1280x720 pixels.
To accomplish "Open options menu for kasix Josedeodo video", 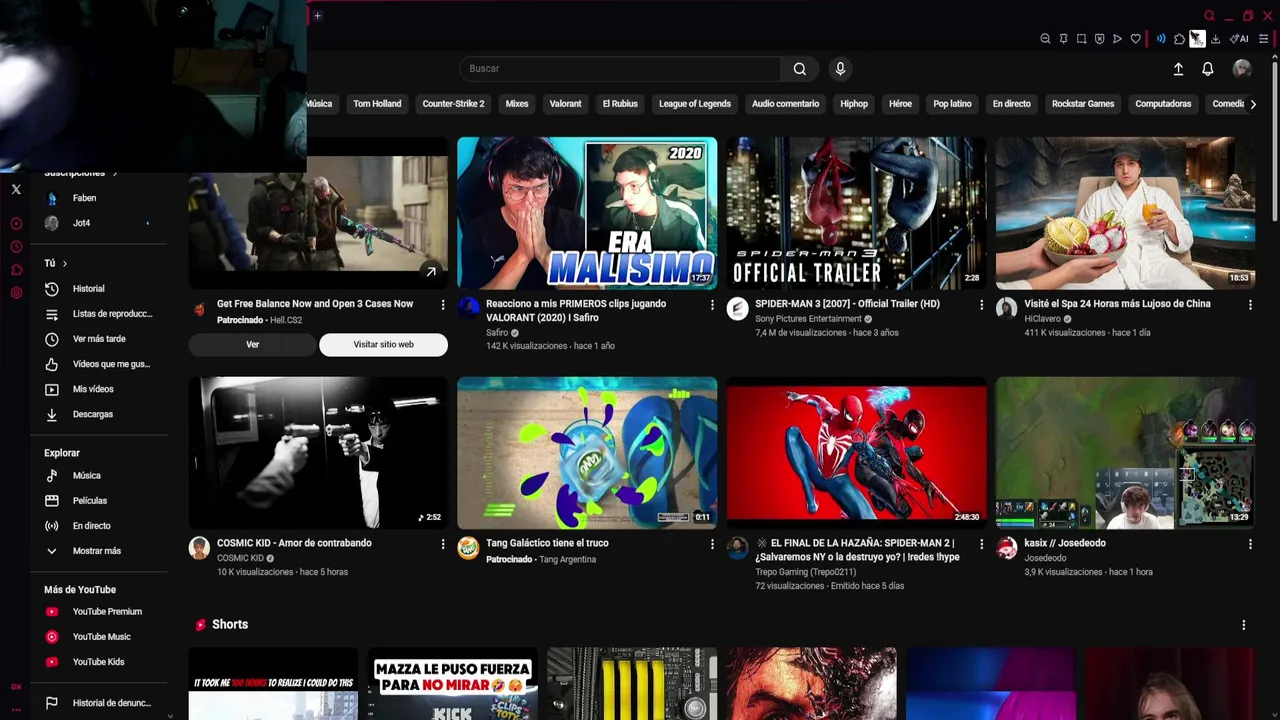I will coord(1250,544).
